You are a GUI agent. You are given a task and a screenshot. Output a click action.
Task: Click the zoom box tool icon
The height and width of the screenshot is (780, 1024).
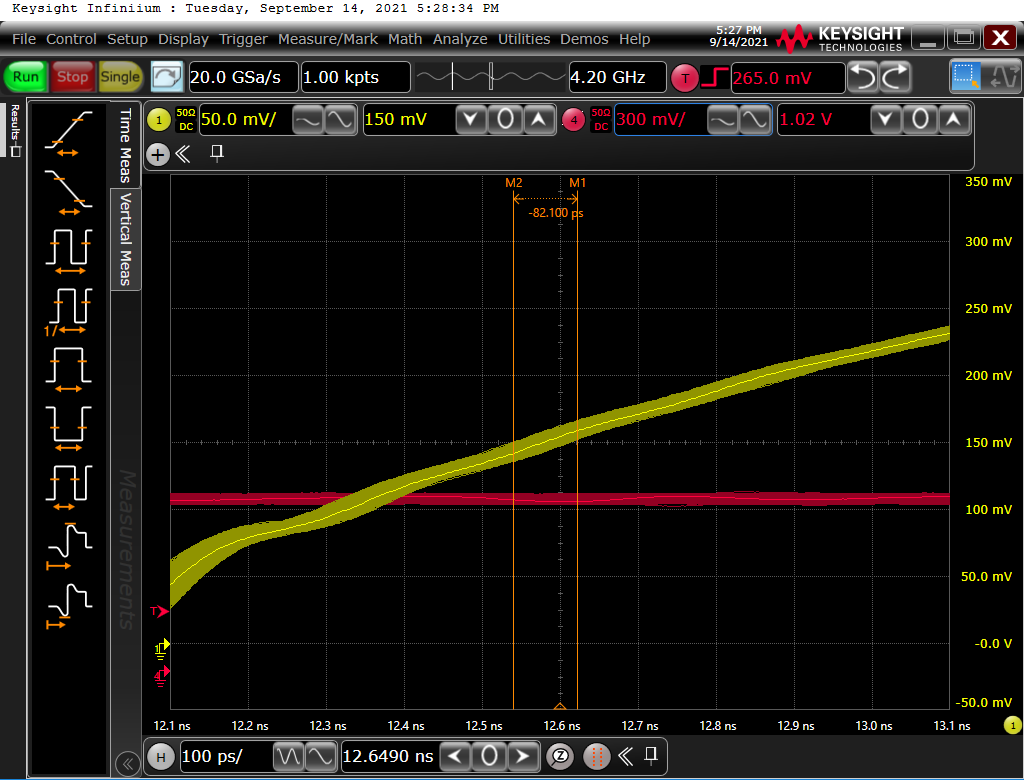click(x=966, y=77)
